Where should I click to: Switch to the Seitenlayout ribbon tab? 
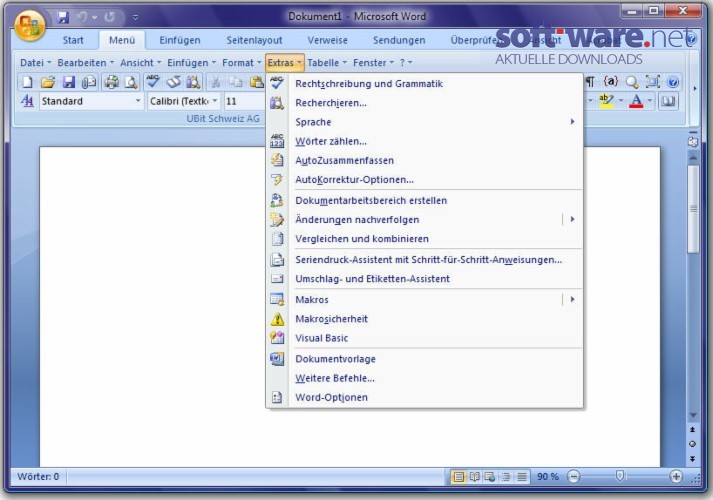tap(254, 40)
